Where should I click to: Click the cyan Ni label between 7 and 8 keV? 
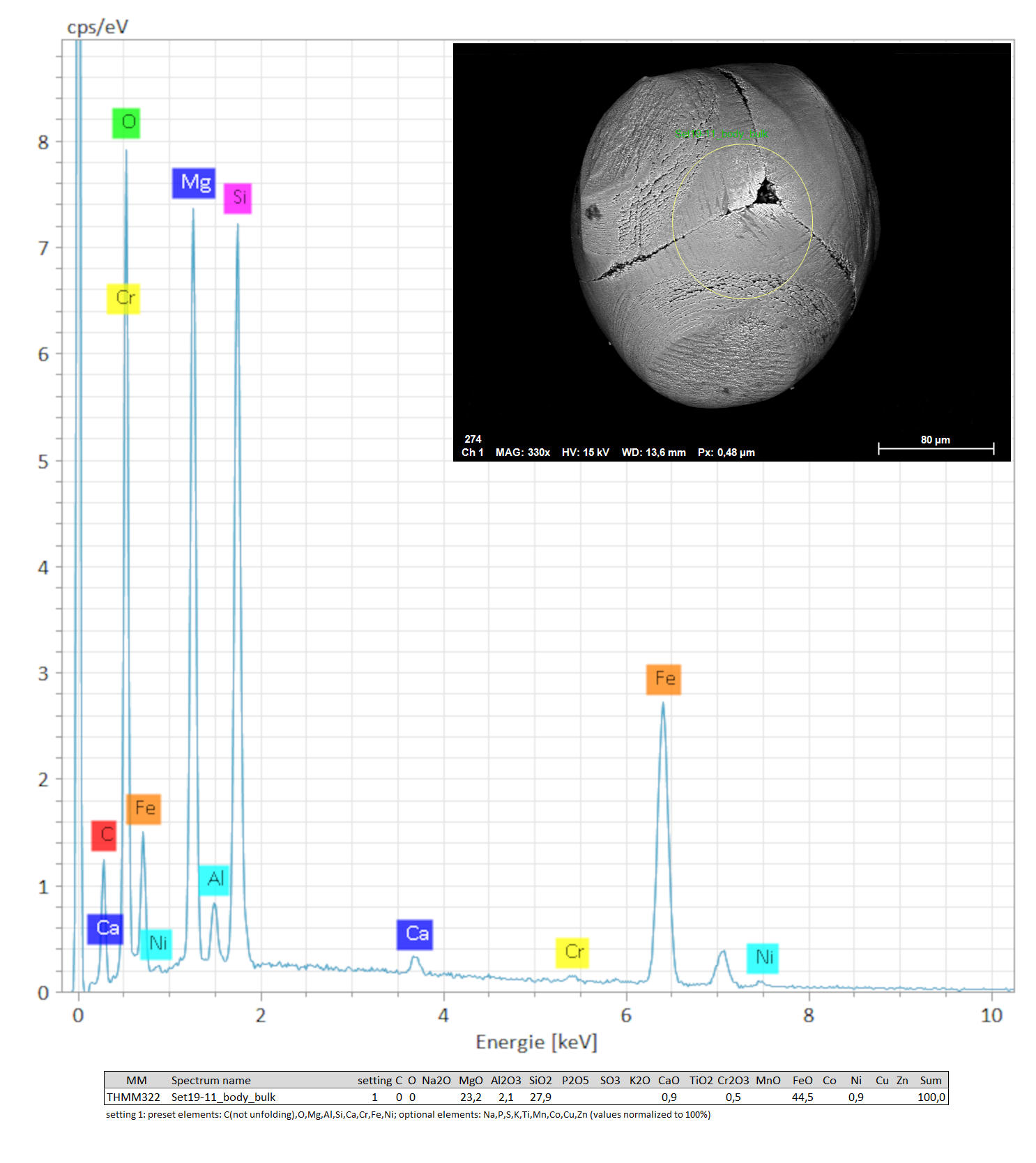762,958
